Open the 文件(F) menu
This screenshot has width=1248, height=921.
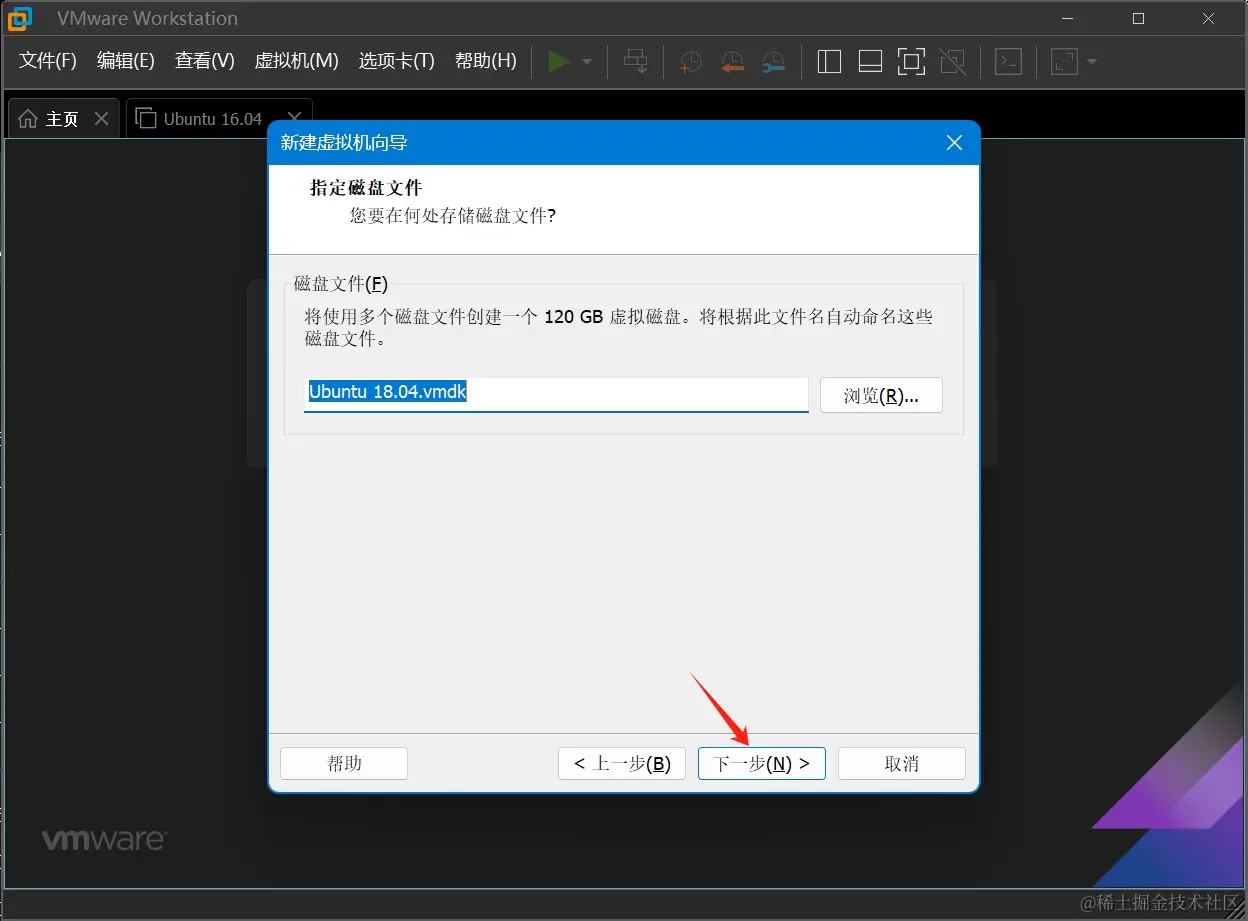point(48,61)
